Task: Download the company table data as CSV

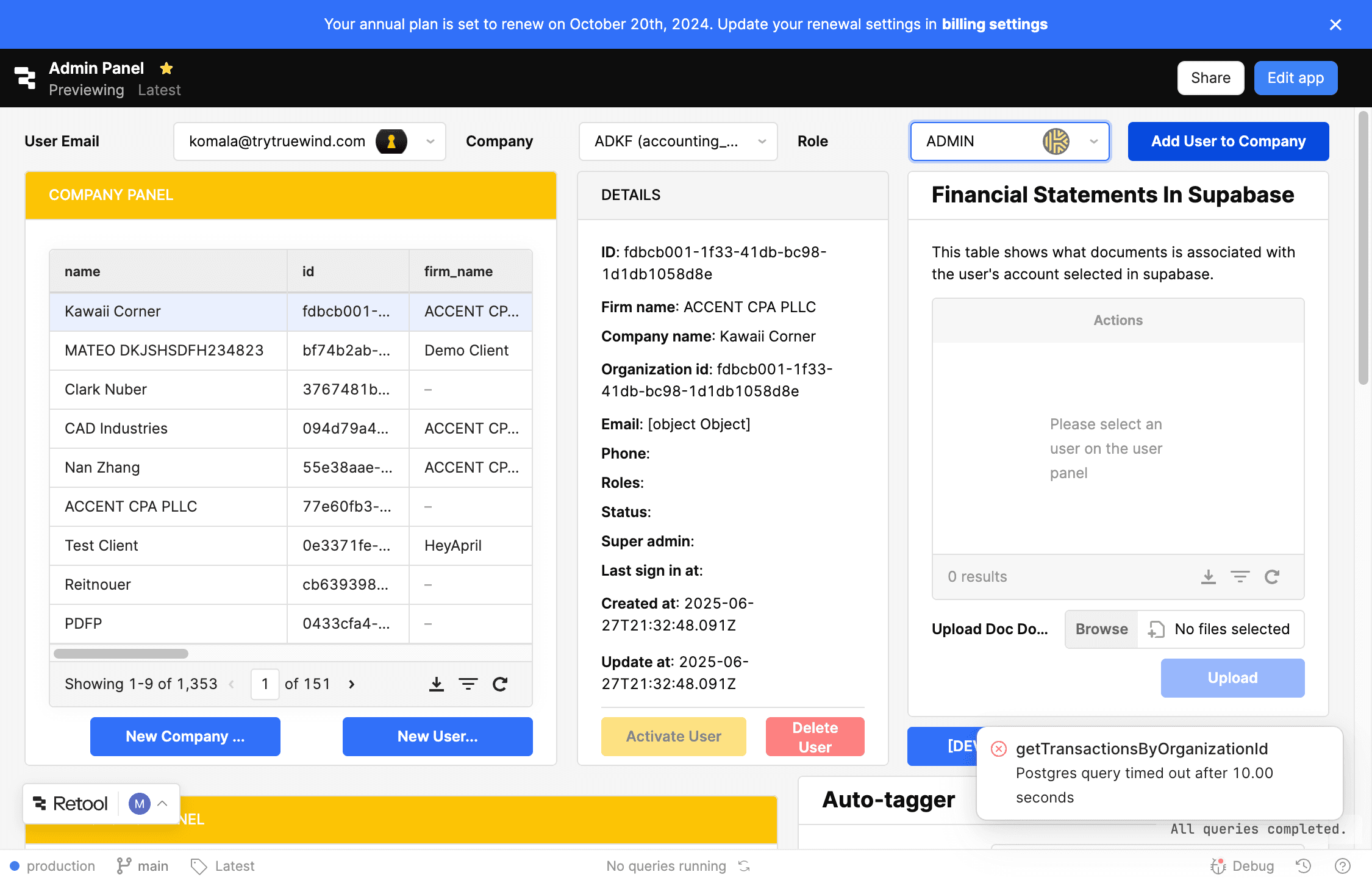Action: (437, 684)
